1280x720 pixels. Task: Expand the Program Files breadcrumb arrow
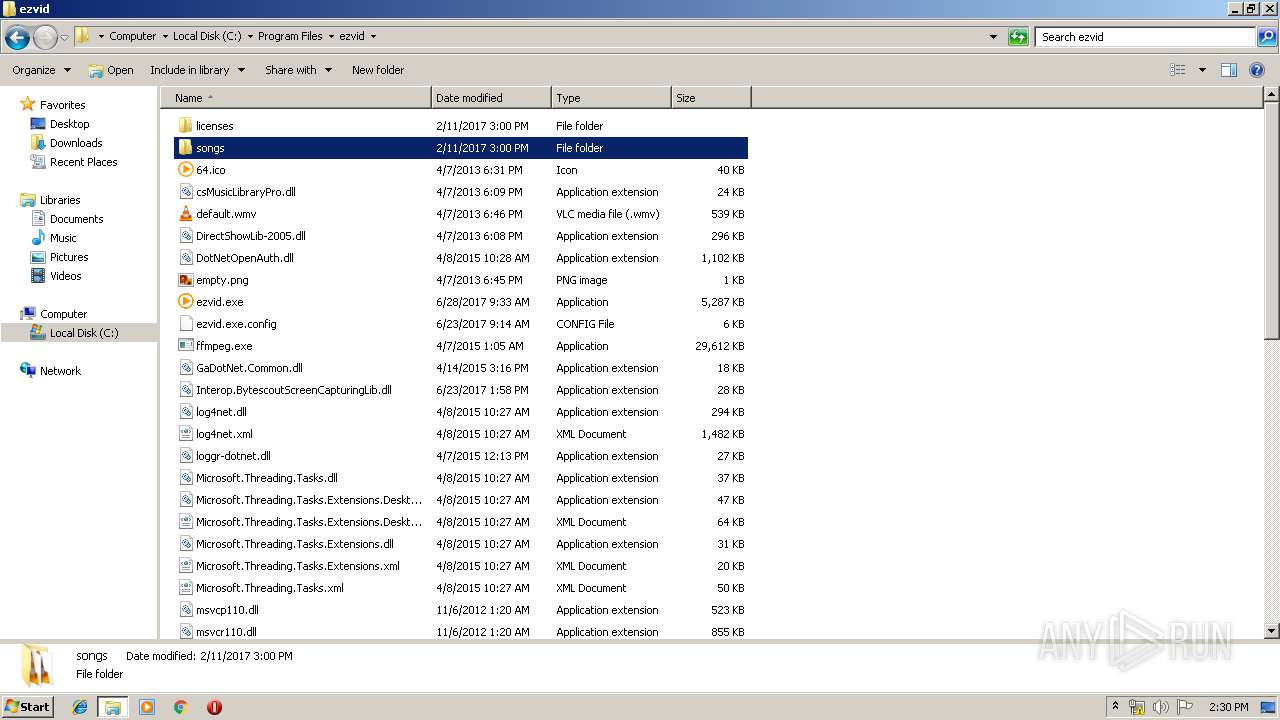pyautogui.click(x=331, y=36)
